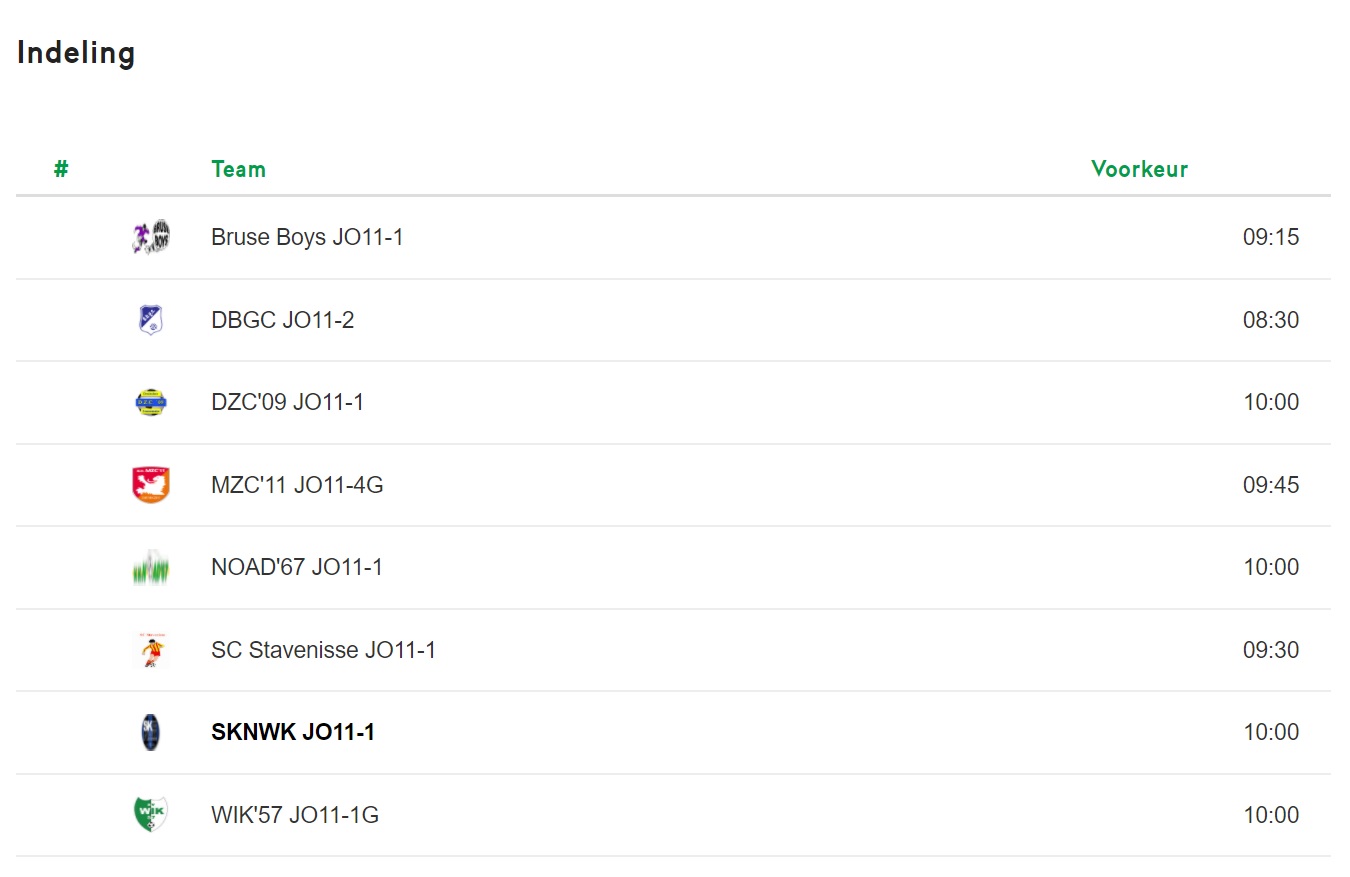The width and height of the screenshot is (1350, 877).
Task: Click the Indeling heading
Action: (76, 53)
